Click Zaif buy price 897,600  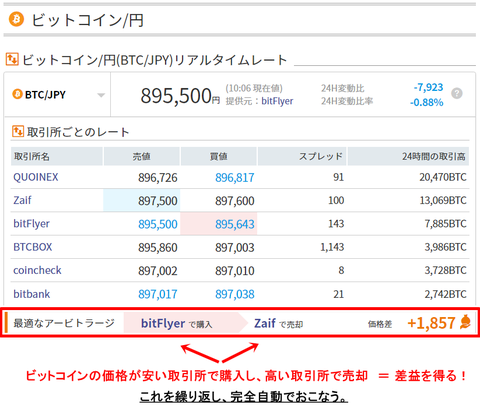click(x=235, y=201)
